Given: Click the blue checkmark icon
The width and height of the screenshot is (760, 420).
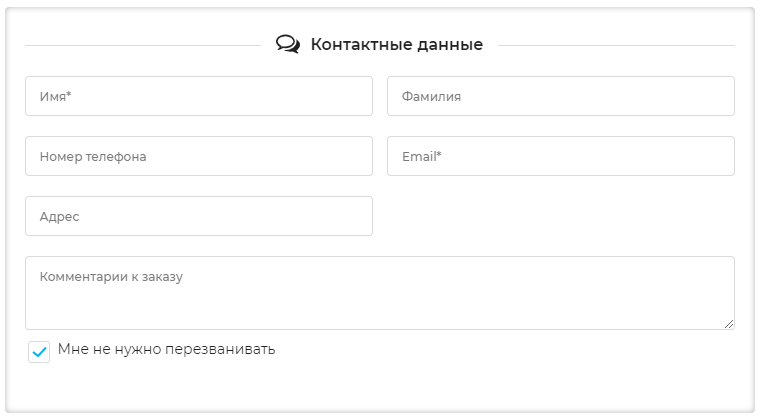Looking at the screenshot, I should 39,352.
